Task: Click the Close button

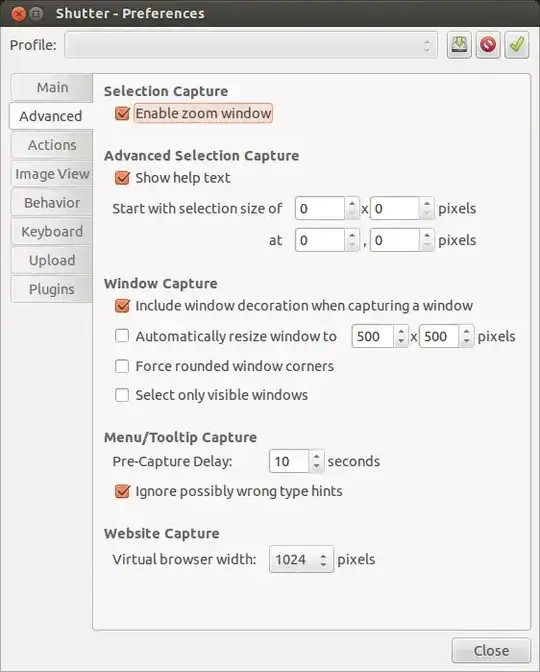Action: pos(491,651)
